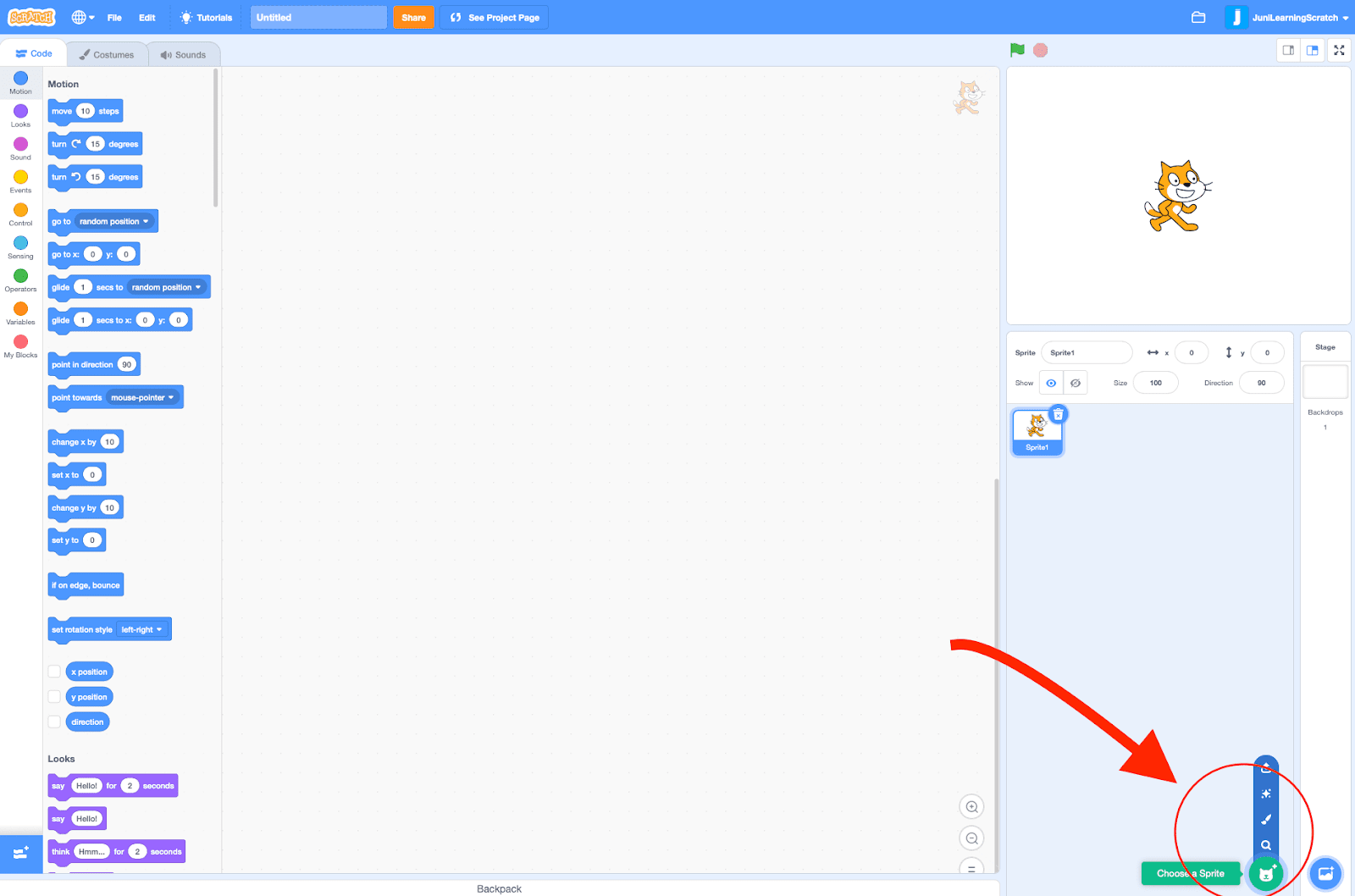The image size is (1355, 896).
Task: Switch to large stage layout
Action: pos(1312,50)
